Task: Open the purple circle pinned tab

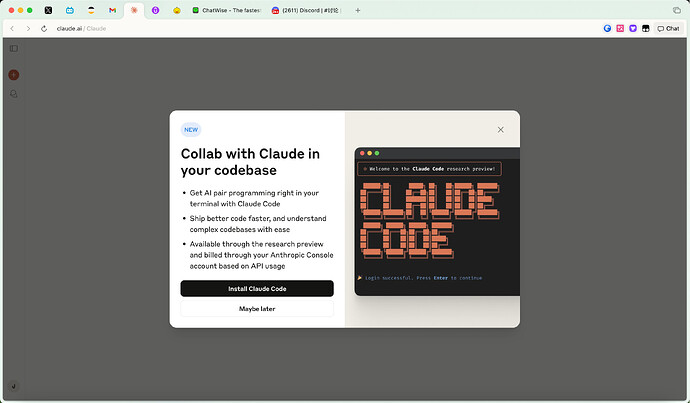Action: tap(155, 10)
